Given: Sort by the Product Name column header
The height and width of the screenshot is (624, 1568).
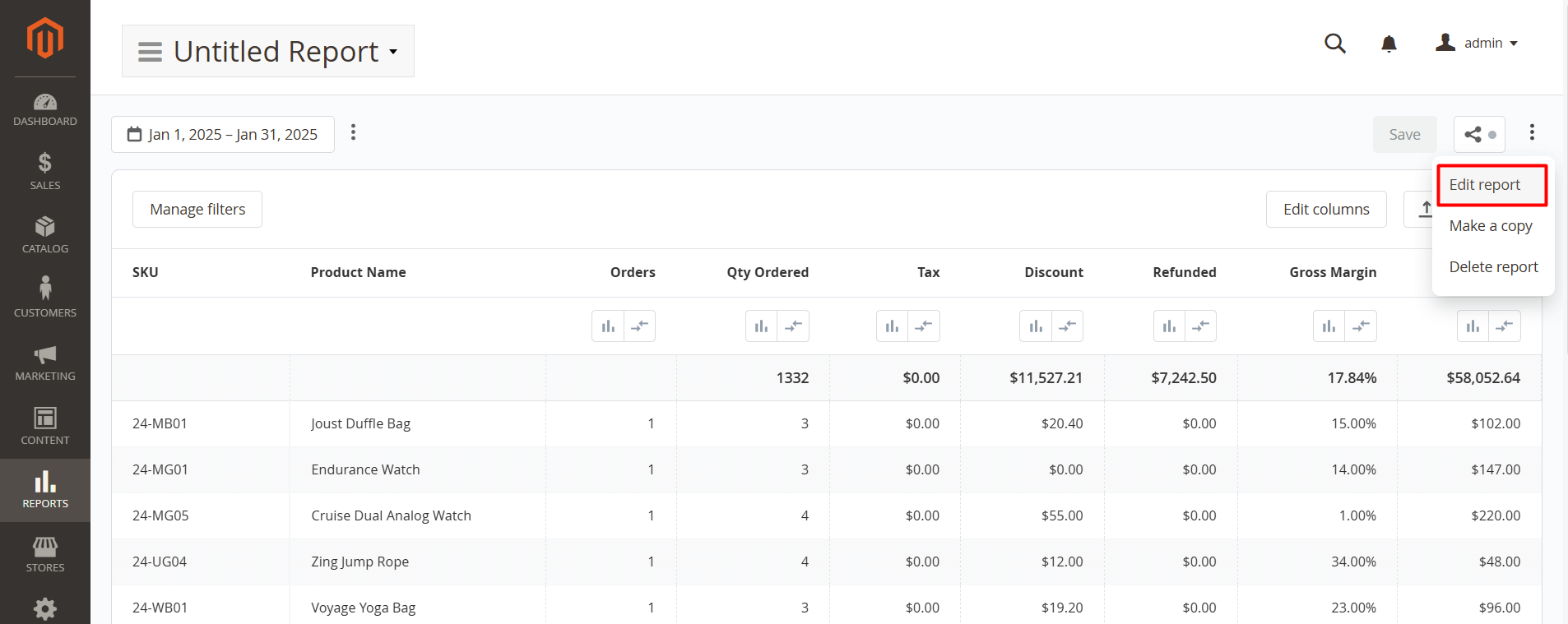Looking at the screenshot, I should point(358,272).
